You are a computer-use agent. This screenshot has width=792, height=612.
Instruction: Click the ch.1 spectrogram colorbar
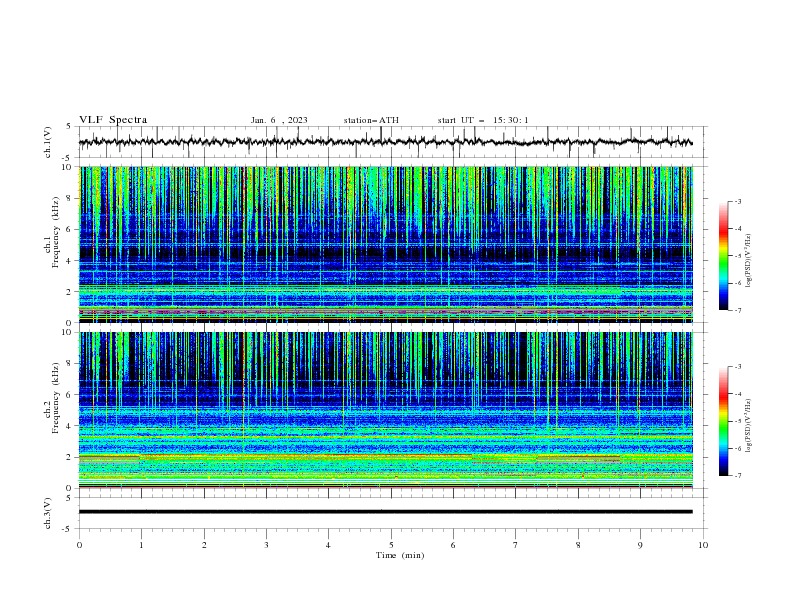[x=723, y=255]
